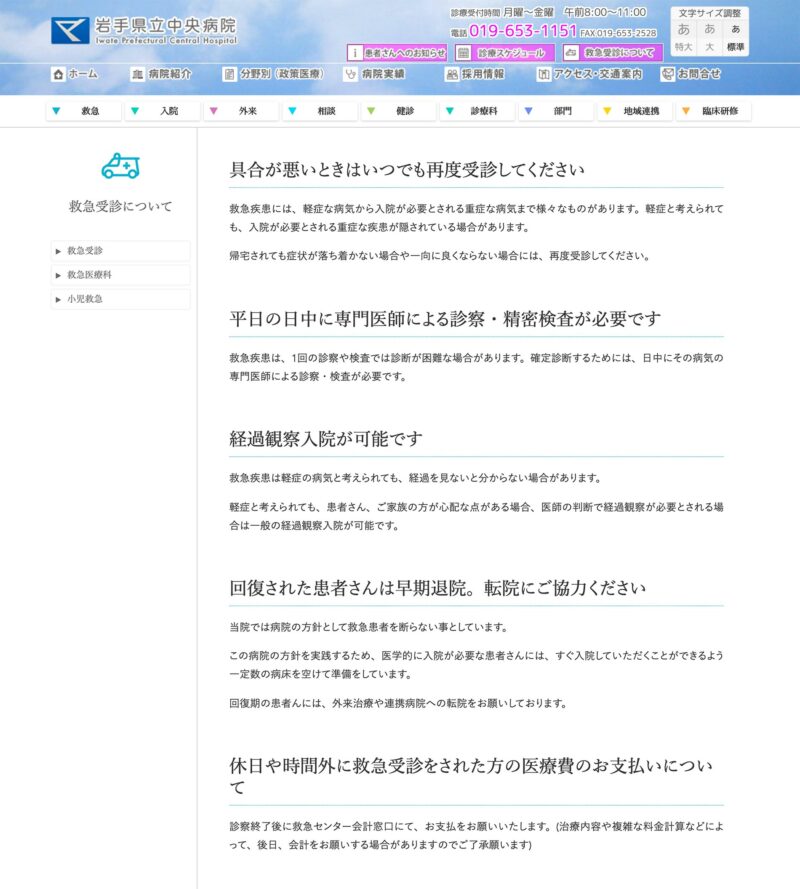The width and height of the screenshot is (800, 889).
Task: Click the map icon beside アクセス・交通案内
Action: click(544, 74)
